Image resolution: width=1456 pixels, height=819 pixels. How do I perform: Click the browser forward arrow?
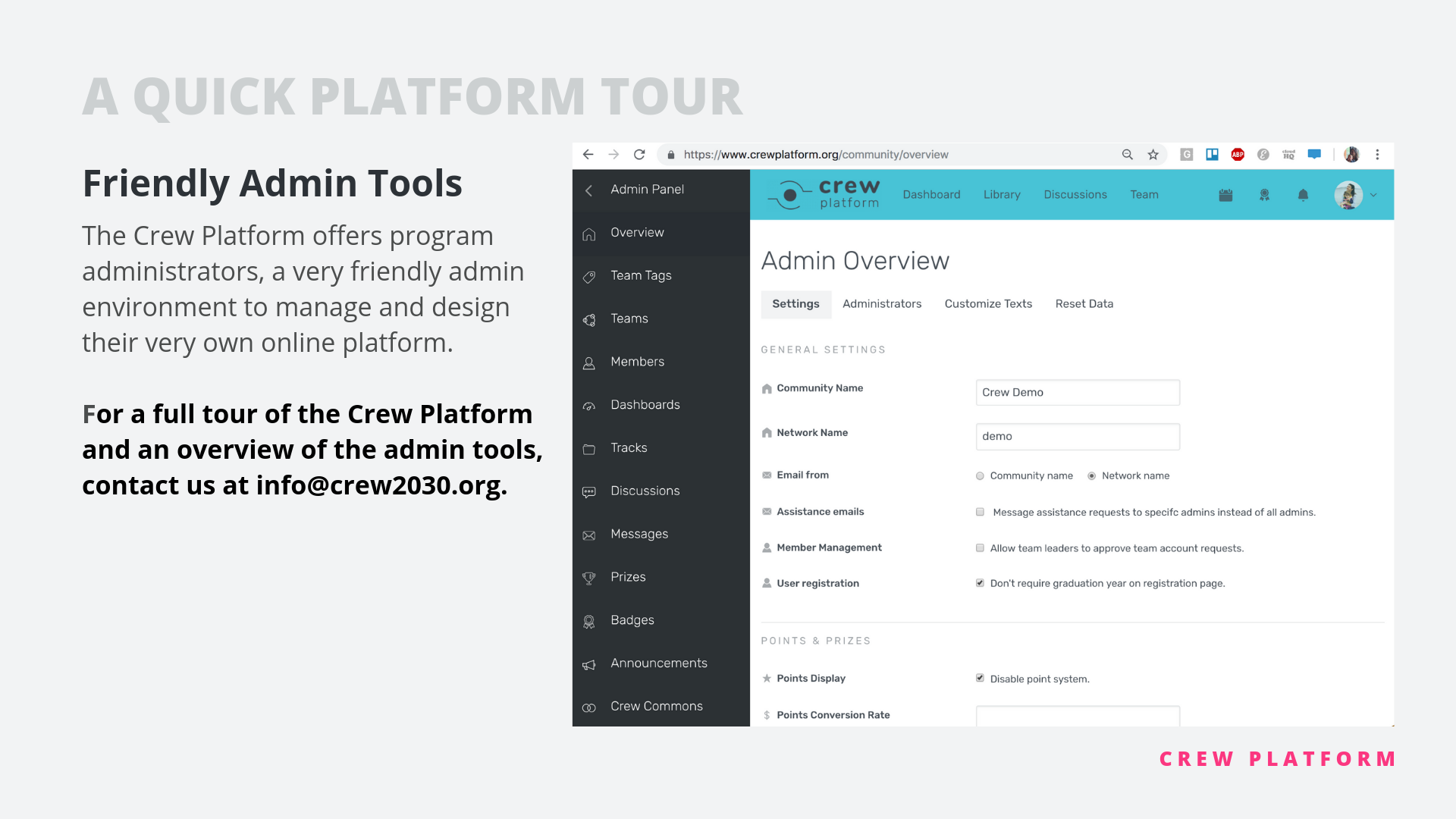[x=614, y=155]
